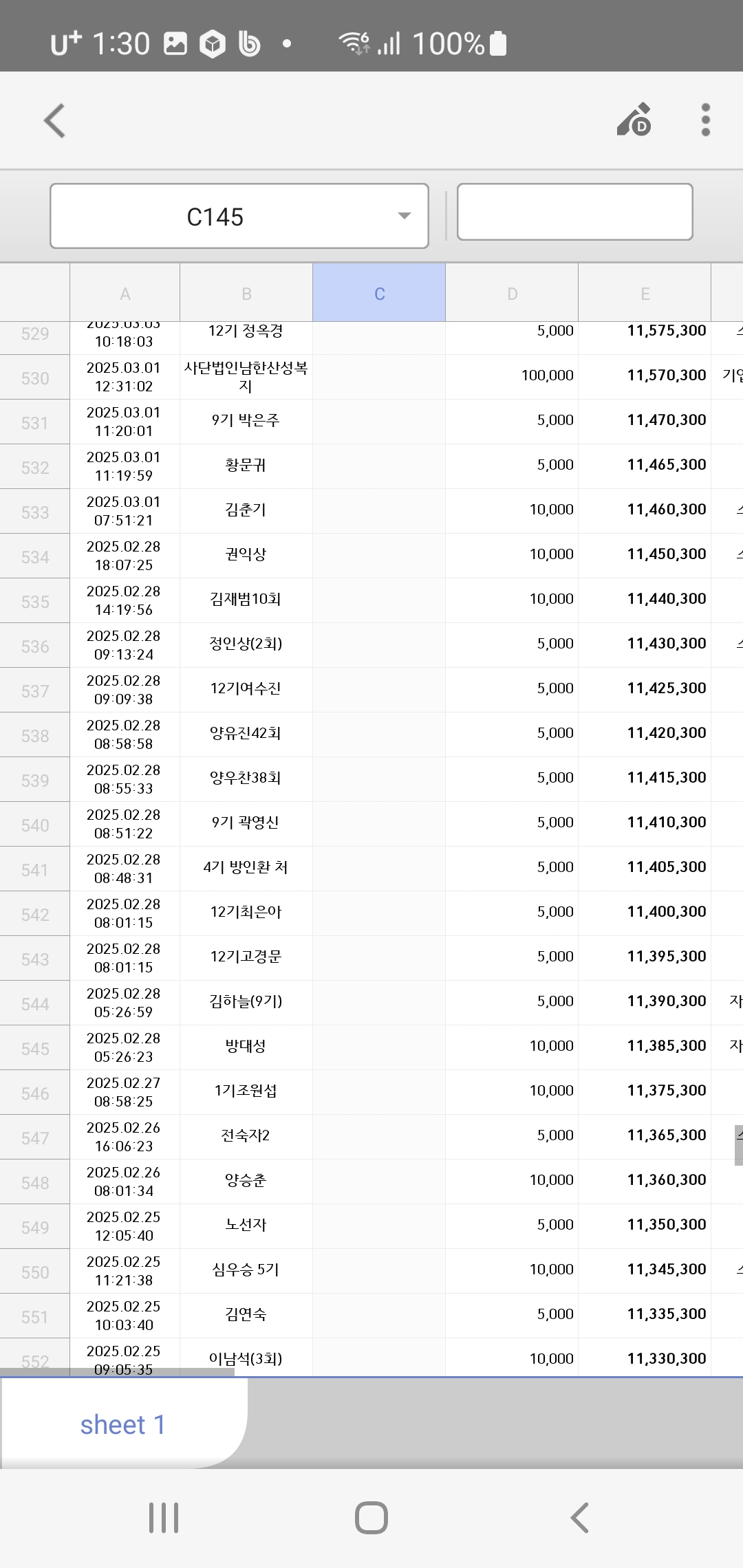743x1568 pixels.
Task: Select column E header
Action: tap(645, 294)
